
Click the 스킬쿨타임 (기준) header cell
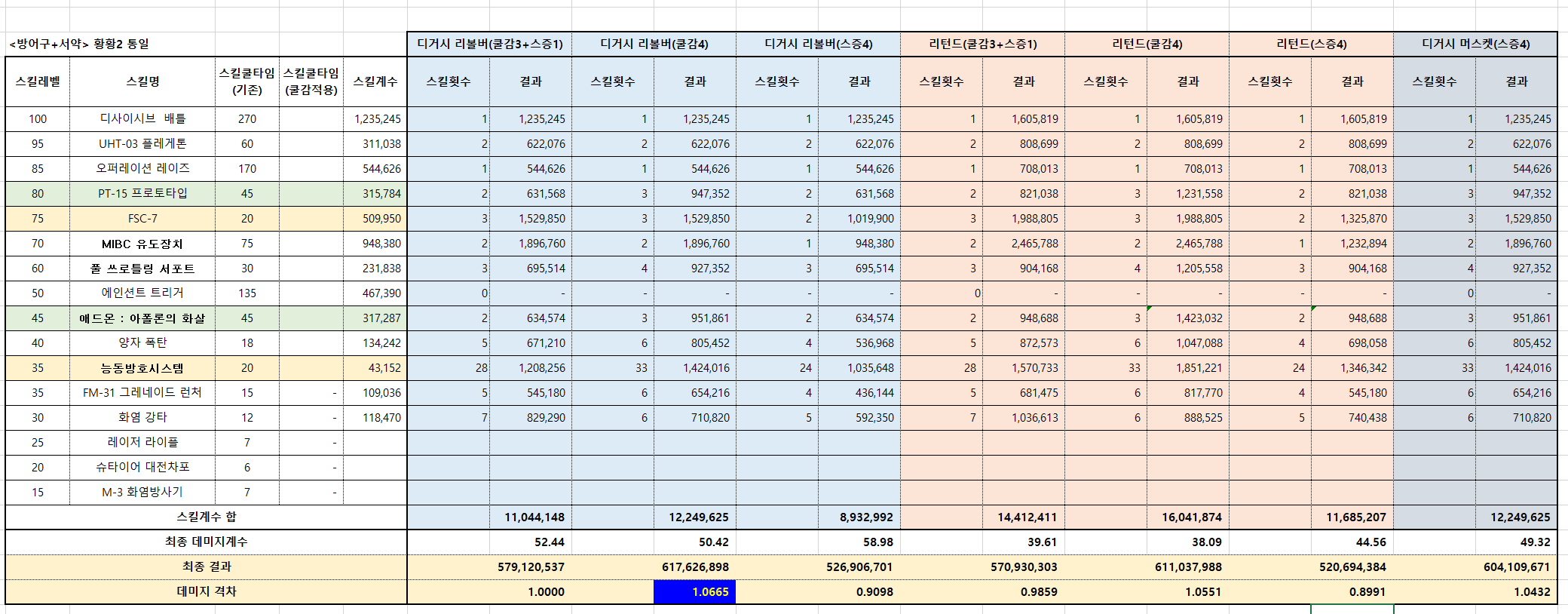point(247,81)
